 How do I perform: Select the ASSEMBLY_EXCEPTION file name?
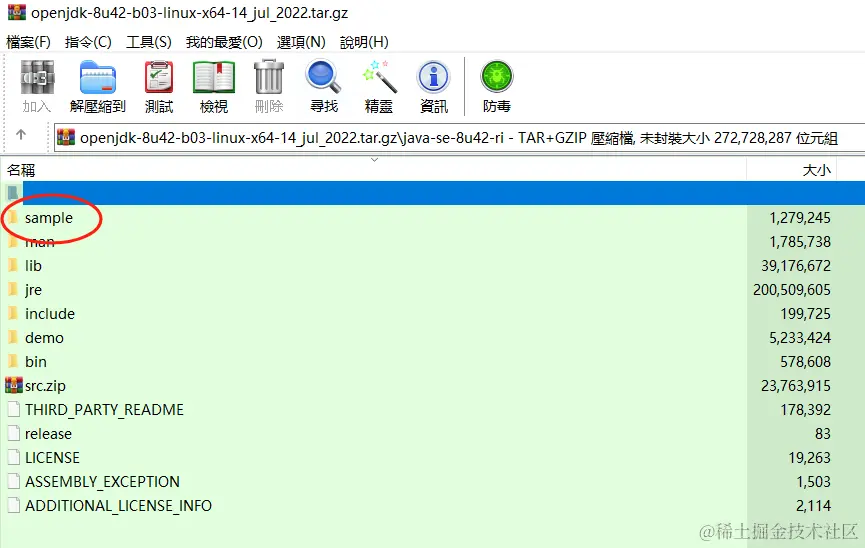pyautogui.click(x=102, y=482)
